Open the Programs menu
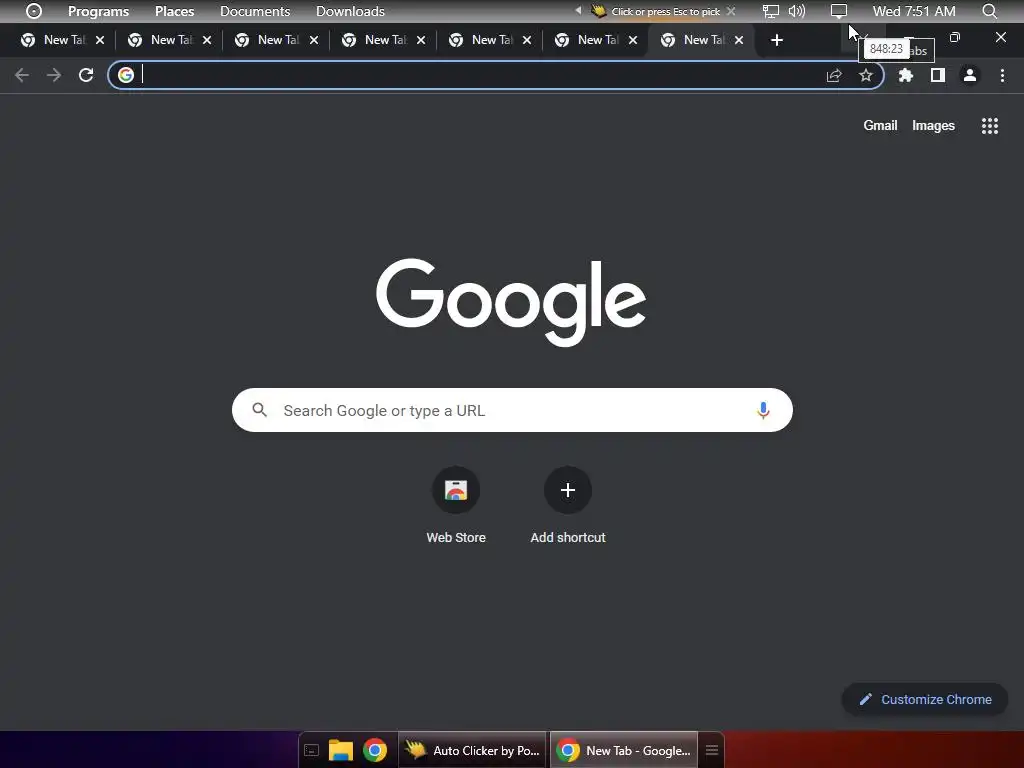Image resolution: width=1024 pixels, height=768 pixels. [x=99, y=11]
